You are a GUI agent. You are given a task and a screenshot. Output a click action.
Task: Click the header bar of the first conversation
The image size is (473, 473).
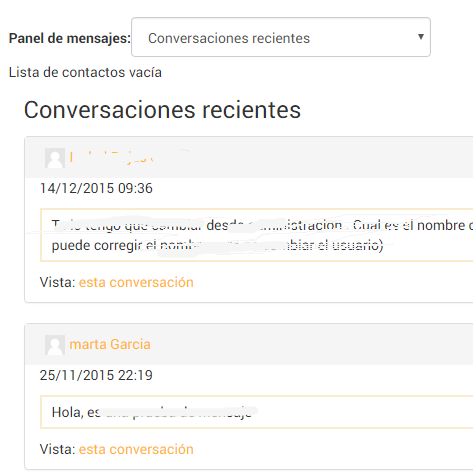[x=249, y=157]
